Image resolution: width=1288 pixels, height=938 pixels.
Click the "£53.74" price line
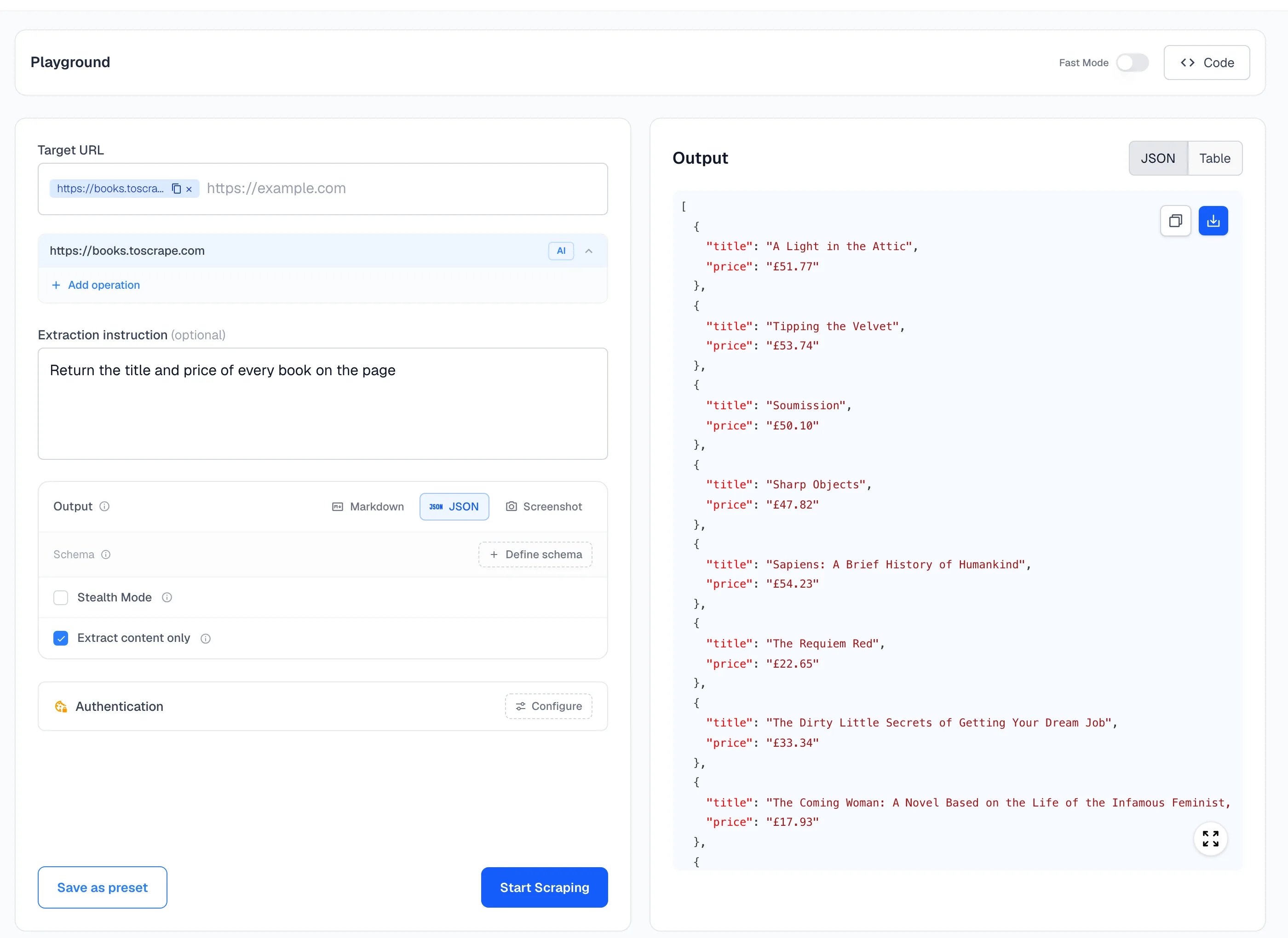762,346
